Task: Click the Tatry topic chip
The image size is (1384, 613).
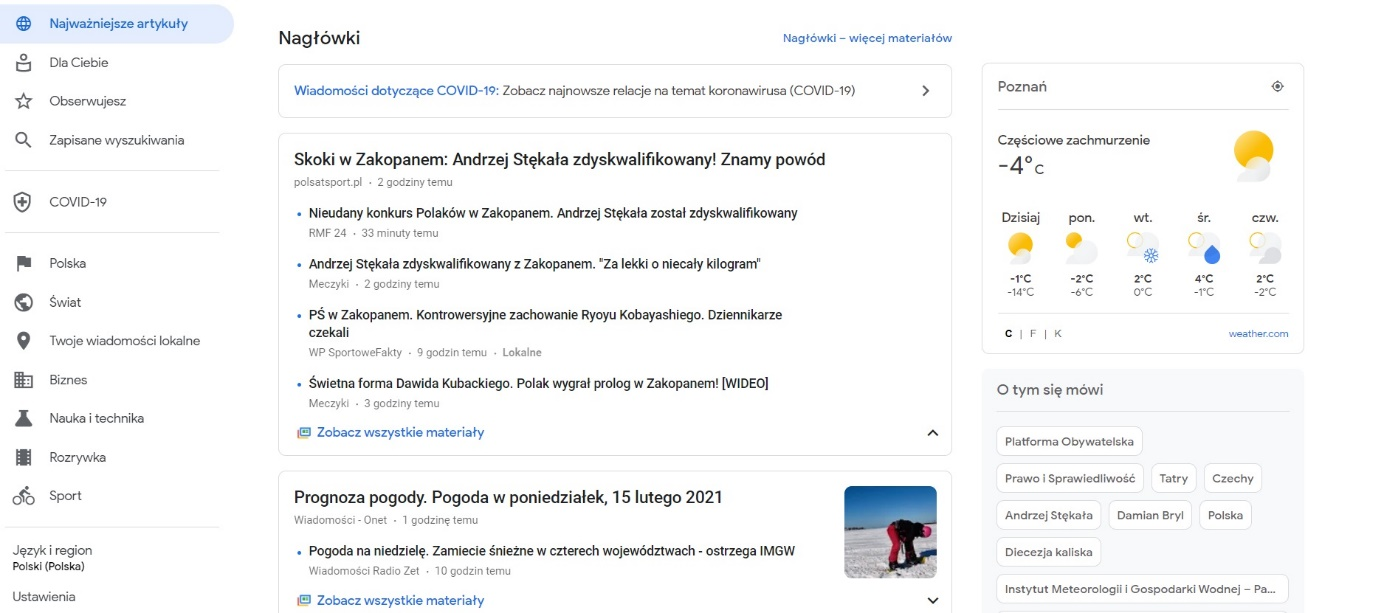Action: point(1173,478)
